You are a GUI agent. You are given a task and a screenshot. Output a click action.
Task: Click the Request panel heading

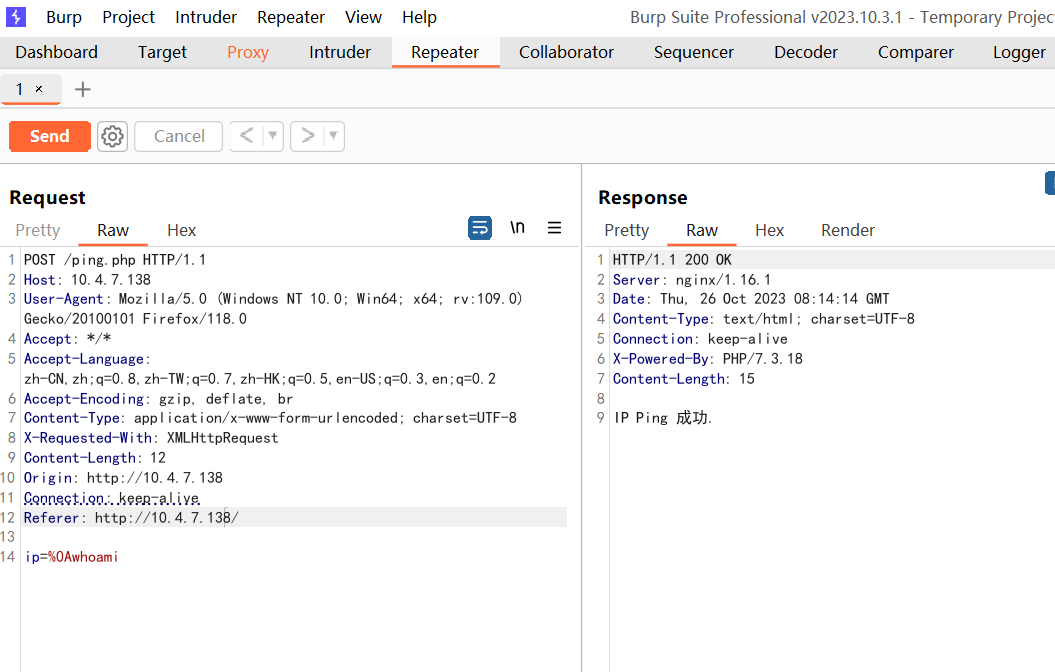point(48,198)
